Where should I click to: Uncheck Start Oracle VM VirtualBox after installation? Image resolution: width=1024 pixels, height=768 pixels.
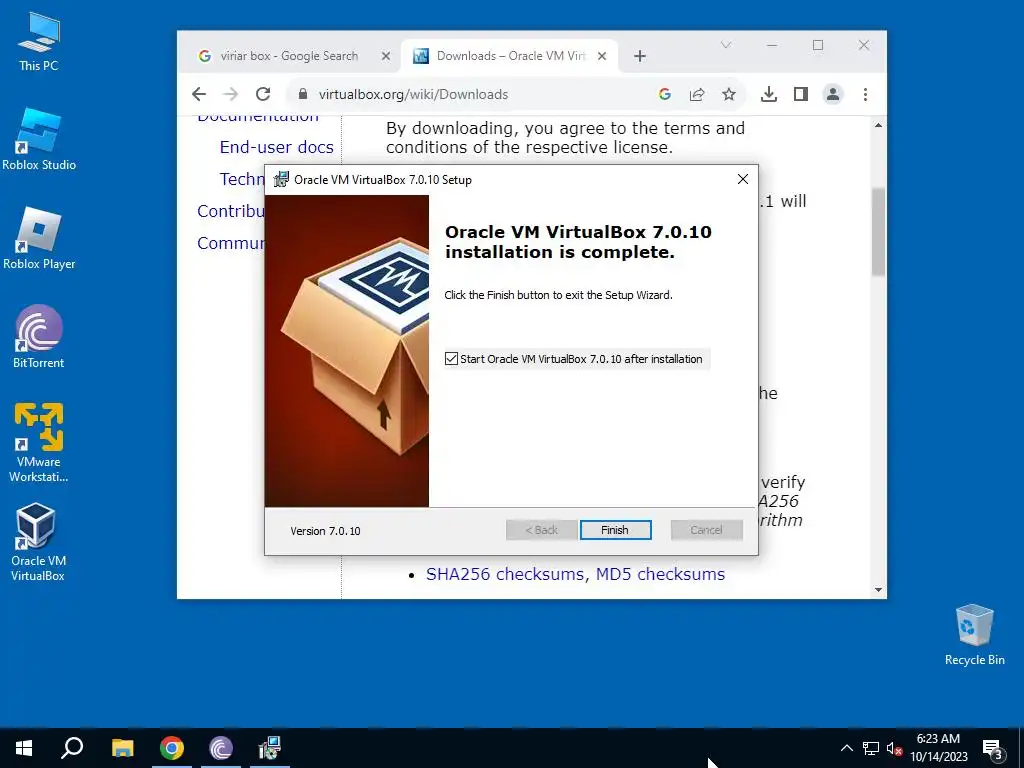pyautogui.click(x=451, y=359)
